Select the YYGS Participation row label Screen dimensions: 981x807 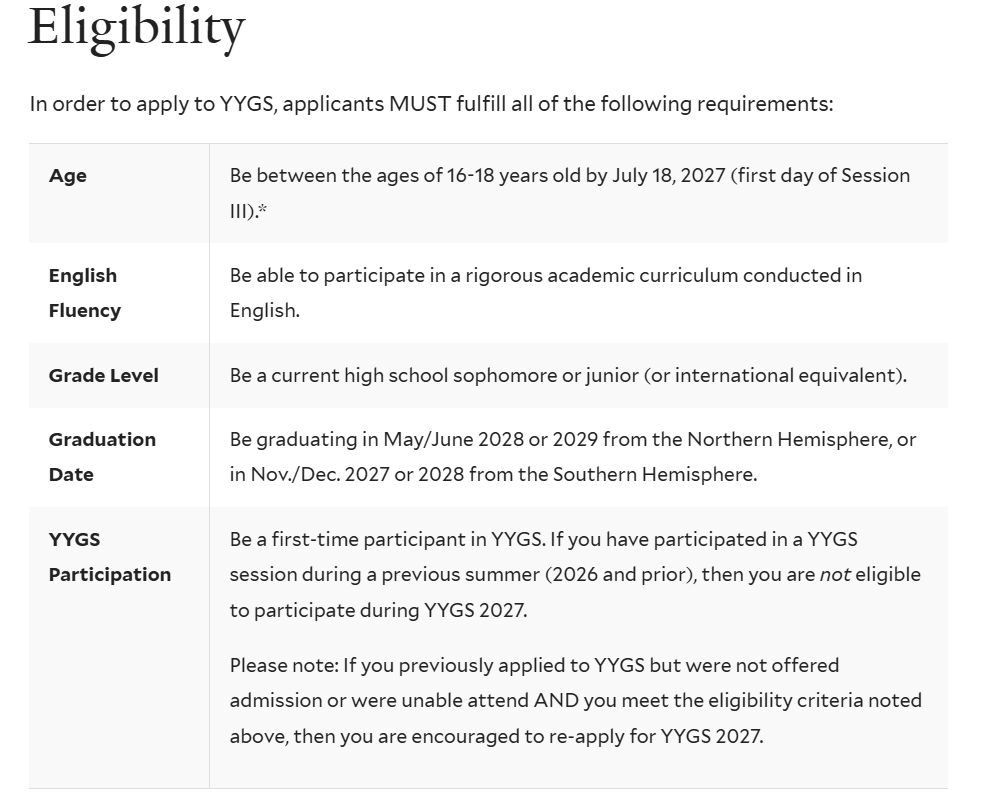109,557
